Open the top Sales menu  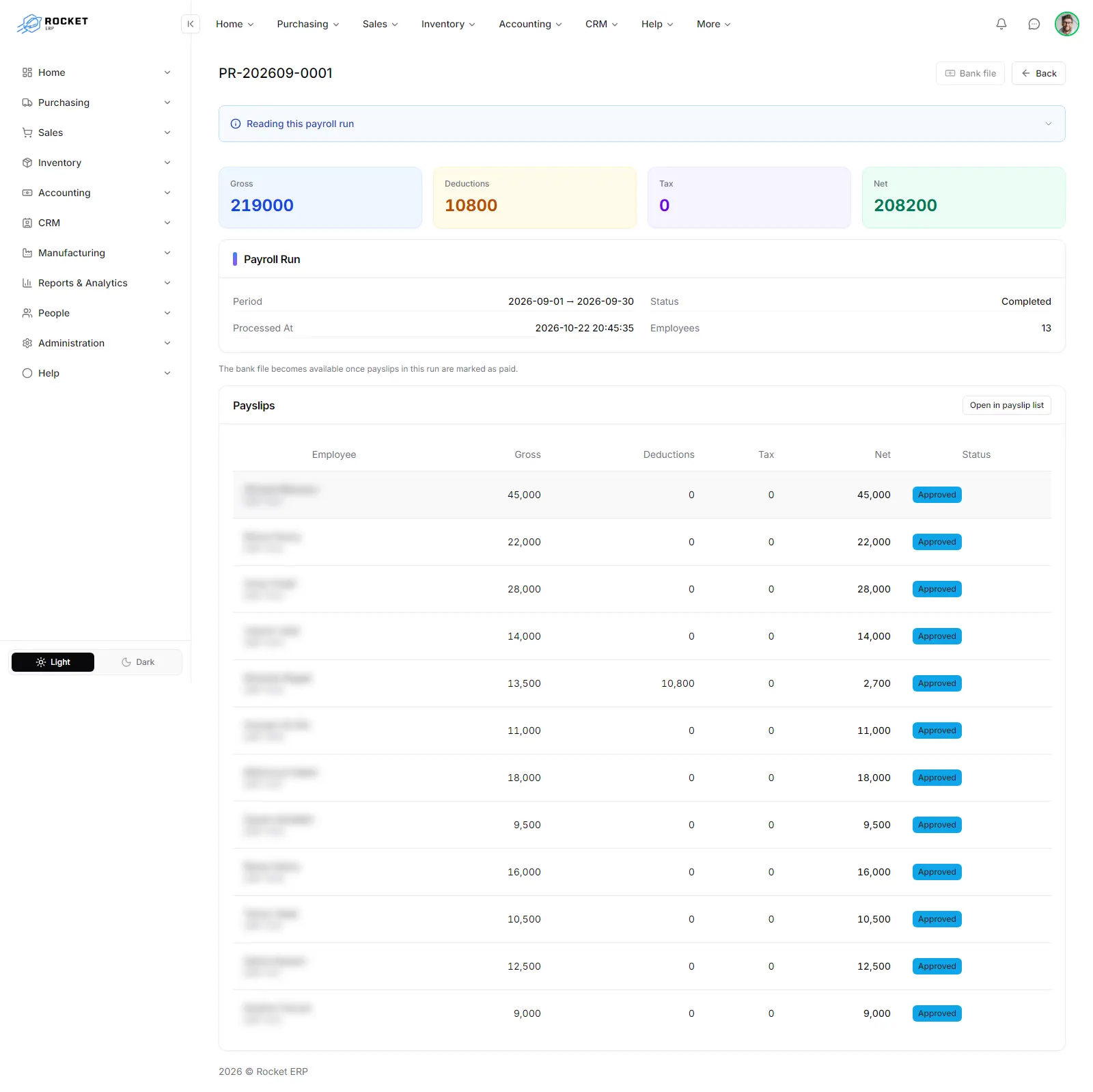(380, 24)
